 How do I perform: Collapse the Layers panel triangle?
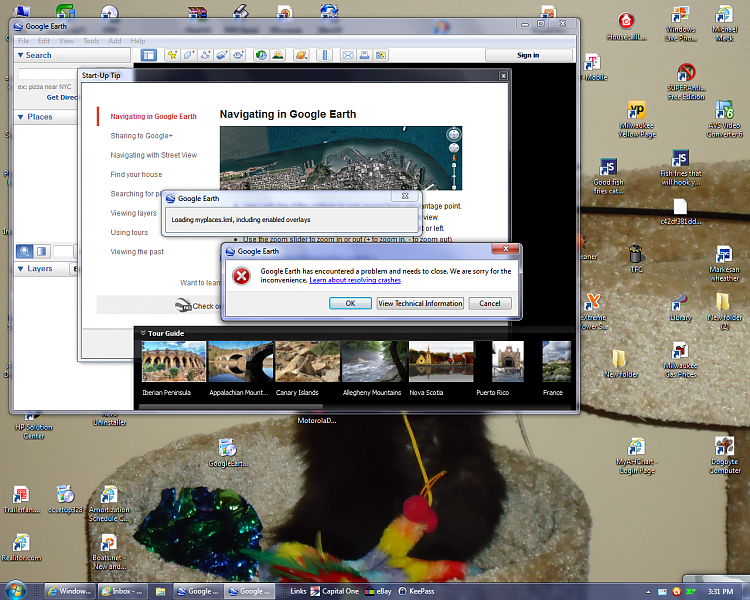pos(21,269)
